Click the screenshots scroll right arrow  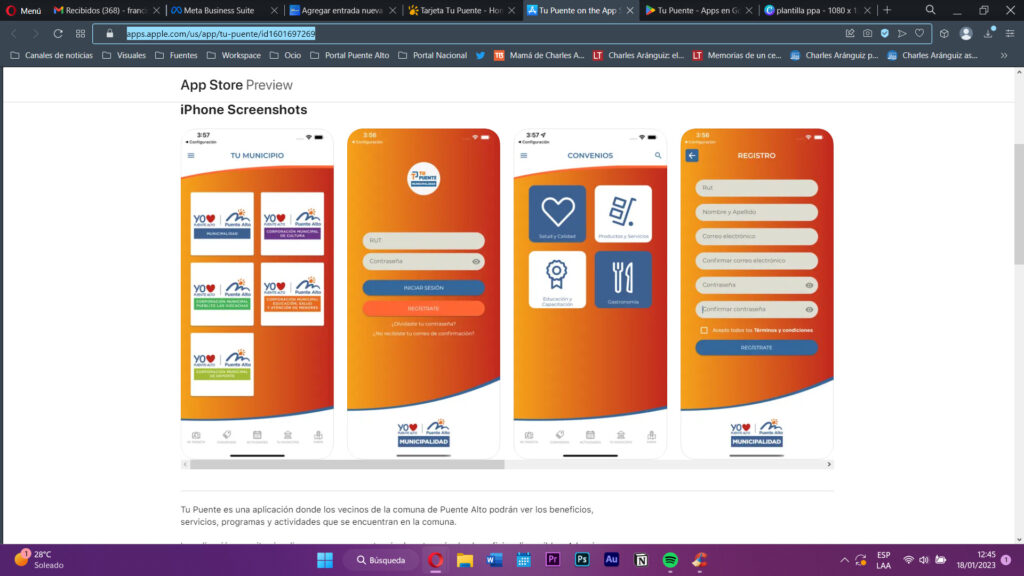pos(829,464)
